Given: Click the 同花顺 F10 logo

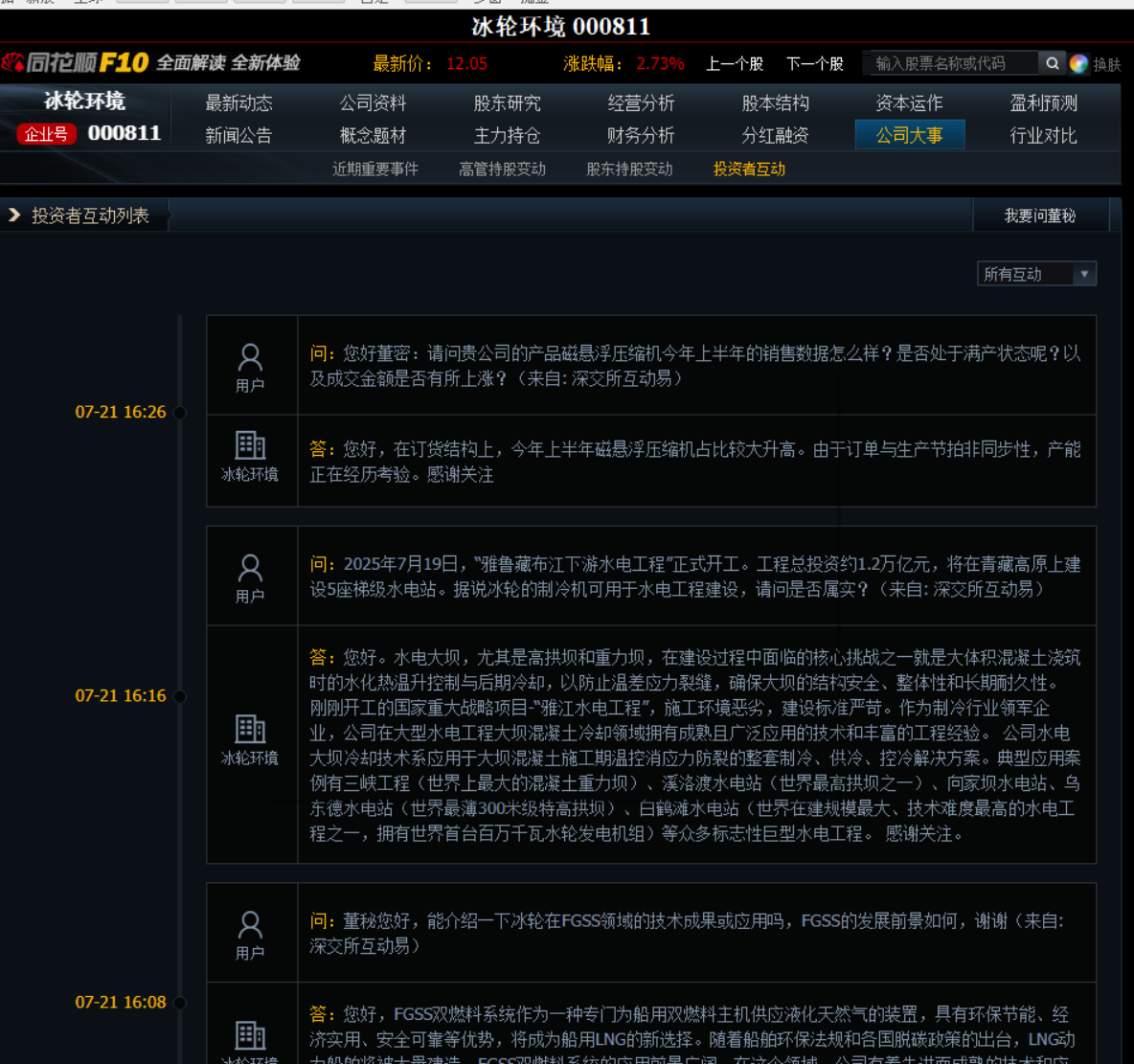Looking at the screenshot, I should pyautogui.click(x=76, y=63).
